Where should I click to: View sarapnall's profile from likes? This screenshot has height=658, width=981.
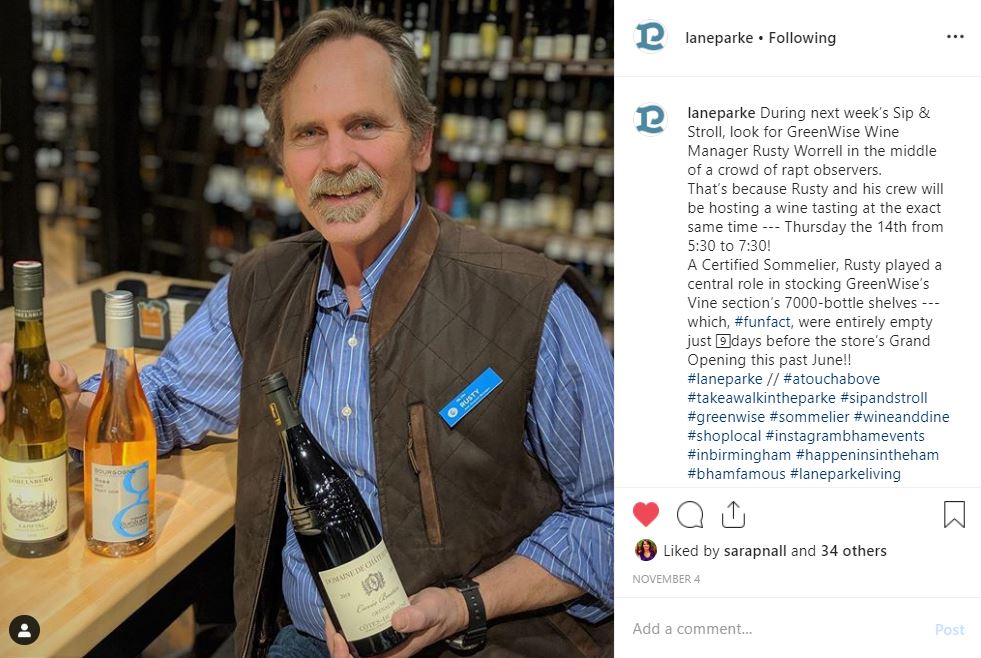pyautogui.click(x=755, y=551)
